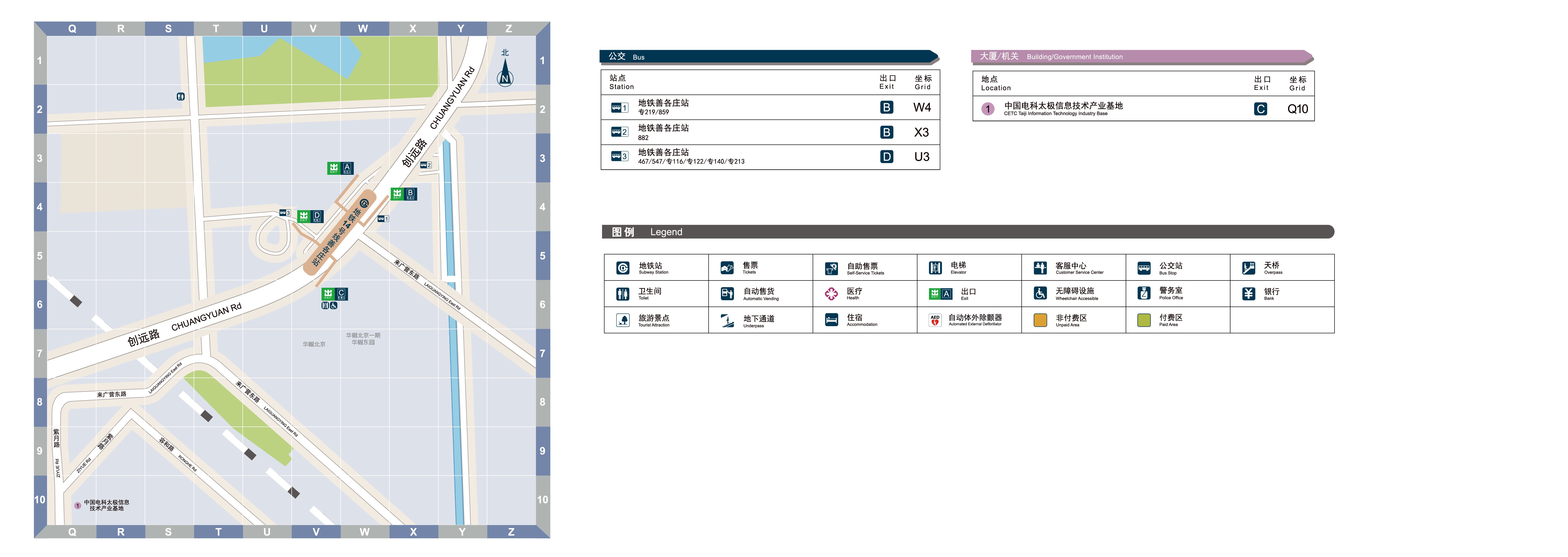Select the Automated External Defibrillator legend icon
This screenshot has height=557, width=1568.
tap(935, 320)
